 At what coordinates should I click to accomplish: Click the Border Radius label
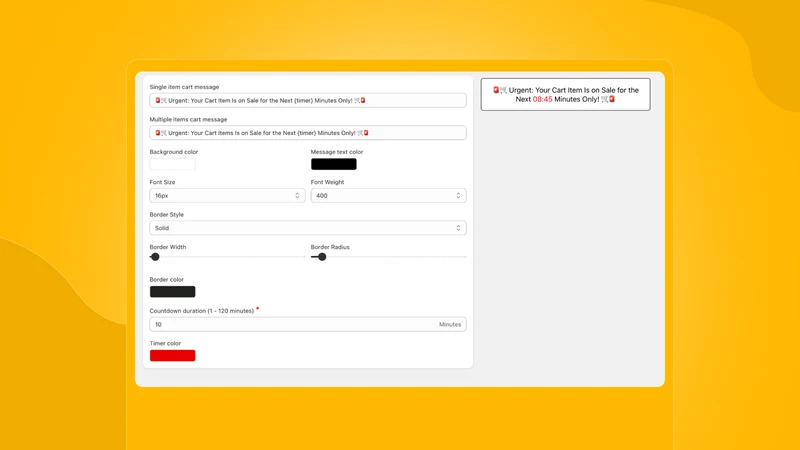[330, 247]
